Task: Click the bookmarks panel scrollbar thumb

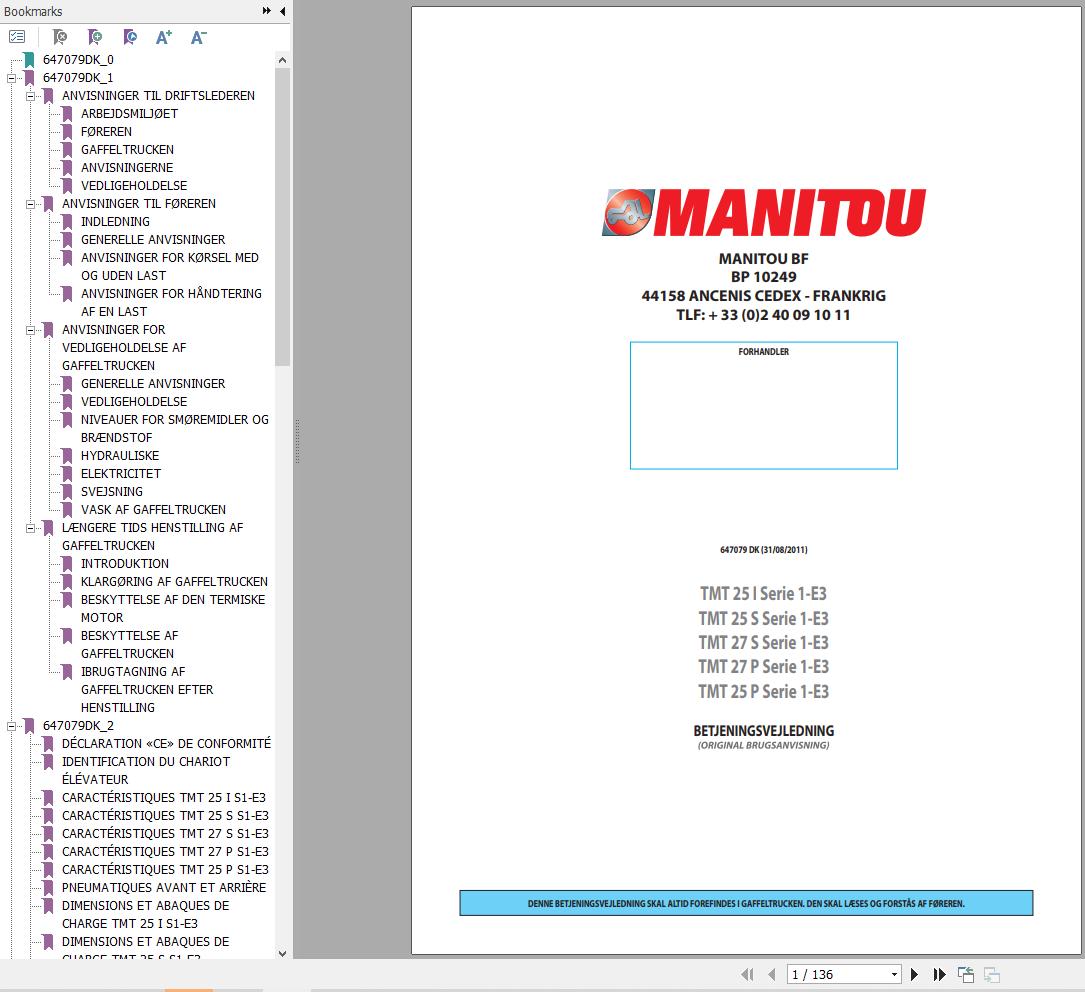Action: point(282,217)
